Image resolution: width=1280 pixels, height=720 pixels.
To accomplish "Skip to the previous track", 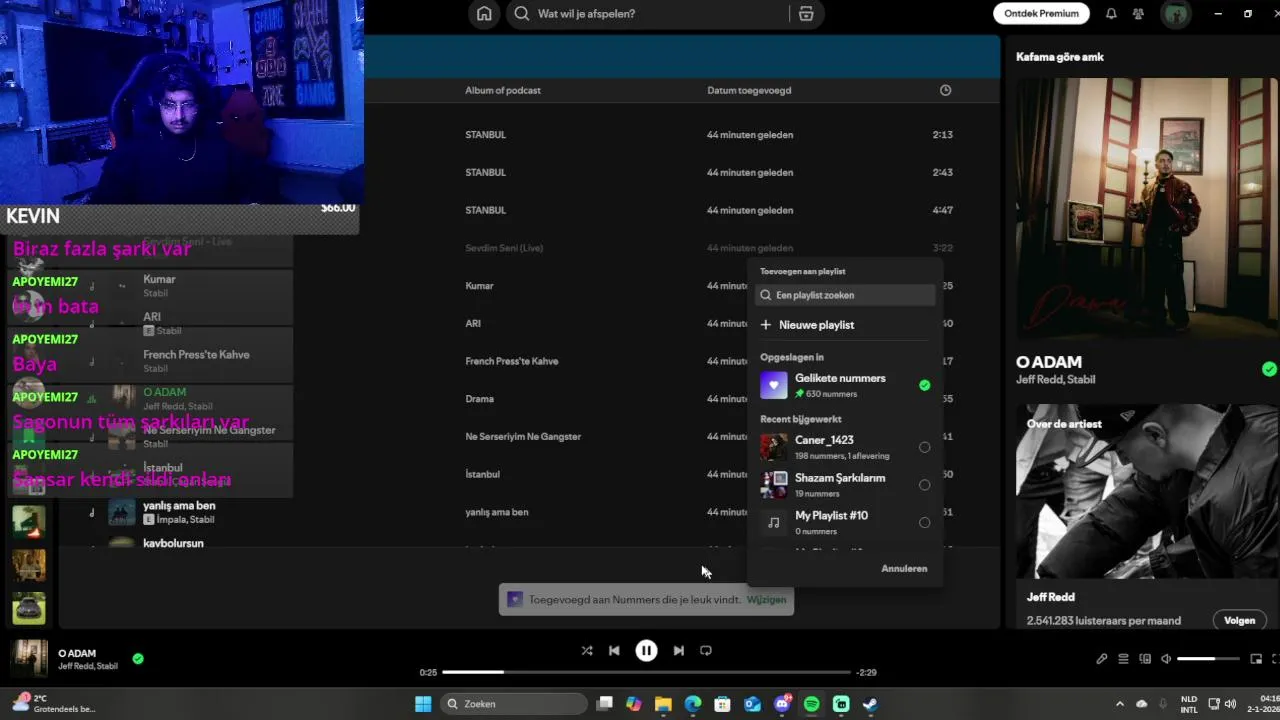I will point(614,650).
